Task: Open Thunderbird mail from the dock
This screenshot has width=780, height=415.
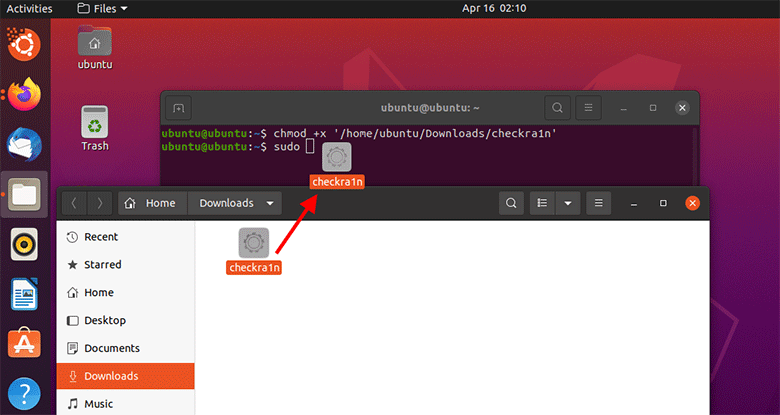Action: [24, 144]
